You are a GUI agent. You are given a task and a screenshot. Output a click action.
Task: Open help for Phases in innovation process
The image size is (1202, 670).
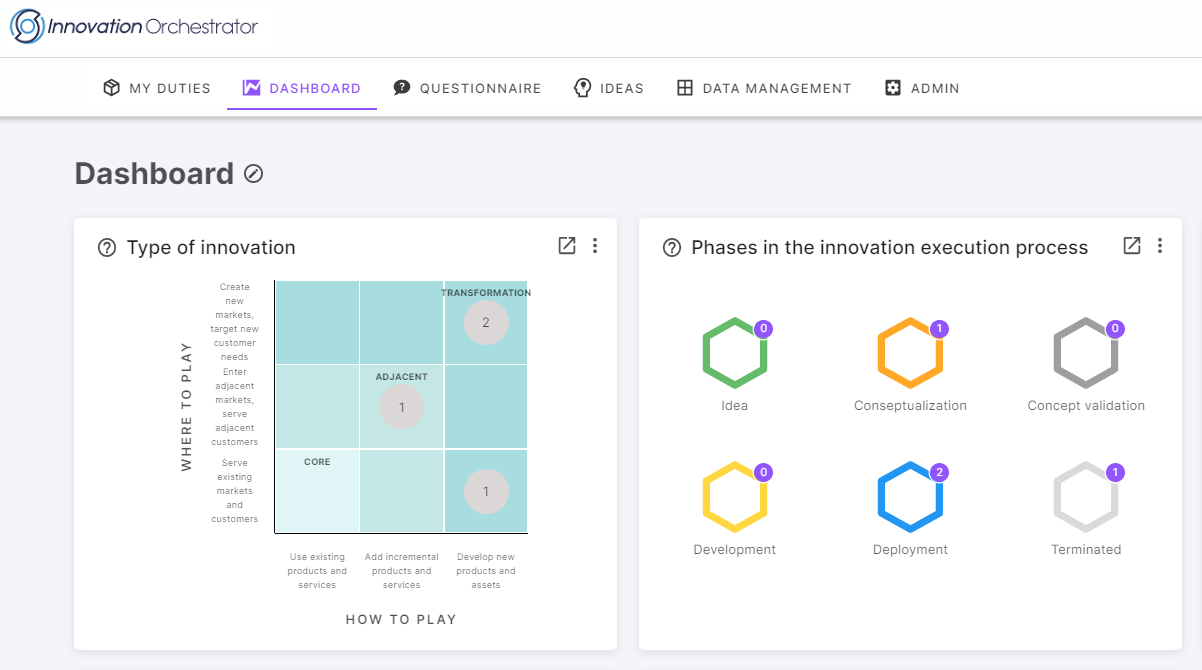(x=672, y=248)
